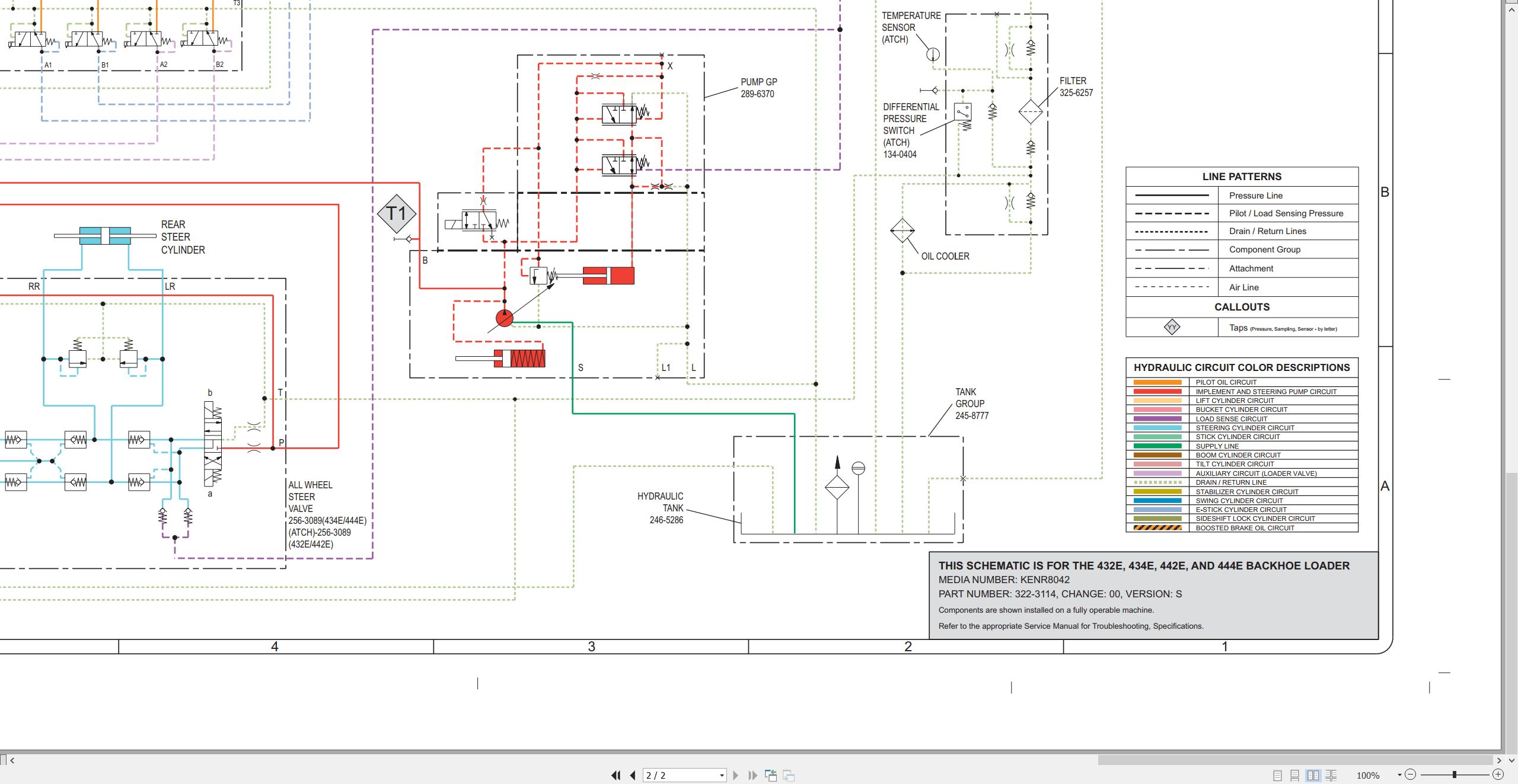The height and width of the screenshot is (784, 1518).
Task: Click the temperature sensor circle symbol
Action: [933, 55]
